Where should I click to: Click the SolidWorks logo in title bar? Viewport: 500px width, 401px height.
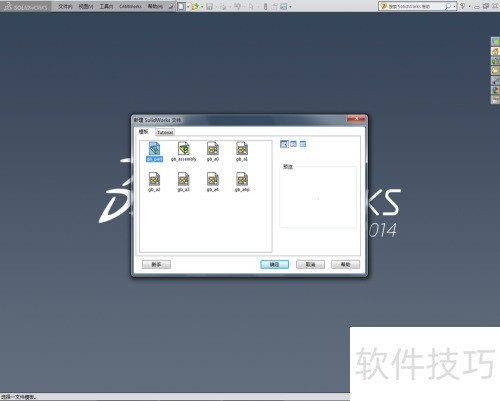pyautogui.click(x=26, y=7)
